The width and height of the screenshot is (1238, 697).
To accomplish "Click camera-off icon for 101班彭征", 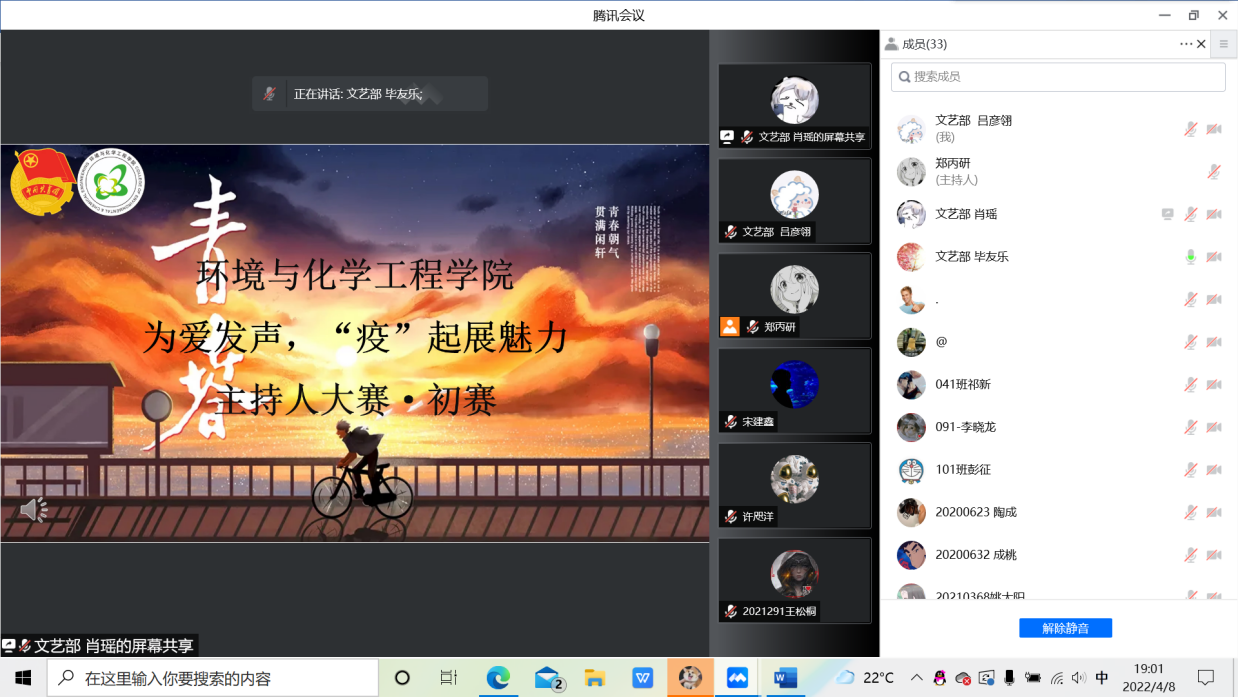I will pos(1214,470).
